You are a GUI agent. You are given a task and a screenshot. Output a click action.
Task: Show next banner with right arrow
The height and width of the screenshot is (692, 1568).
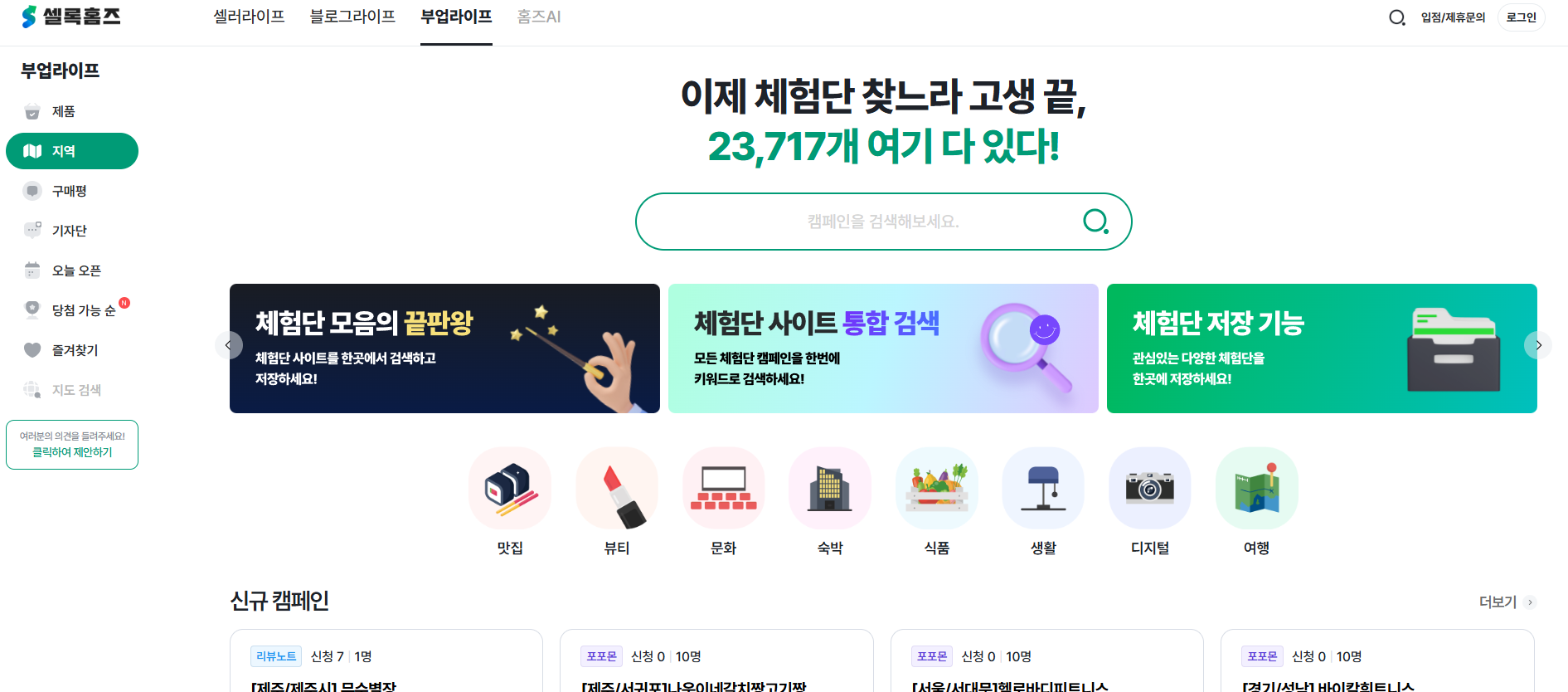pyautogui.click(x=1538, y=345)
